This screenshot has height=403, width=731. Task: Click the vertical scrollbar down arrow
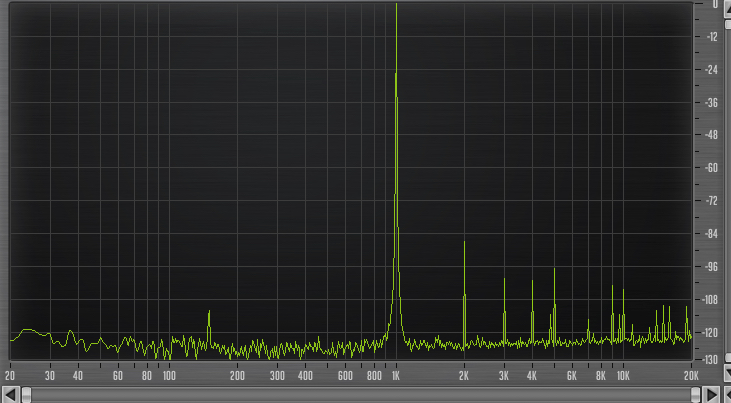pyautogui.click(x=727, y=373)
